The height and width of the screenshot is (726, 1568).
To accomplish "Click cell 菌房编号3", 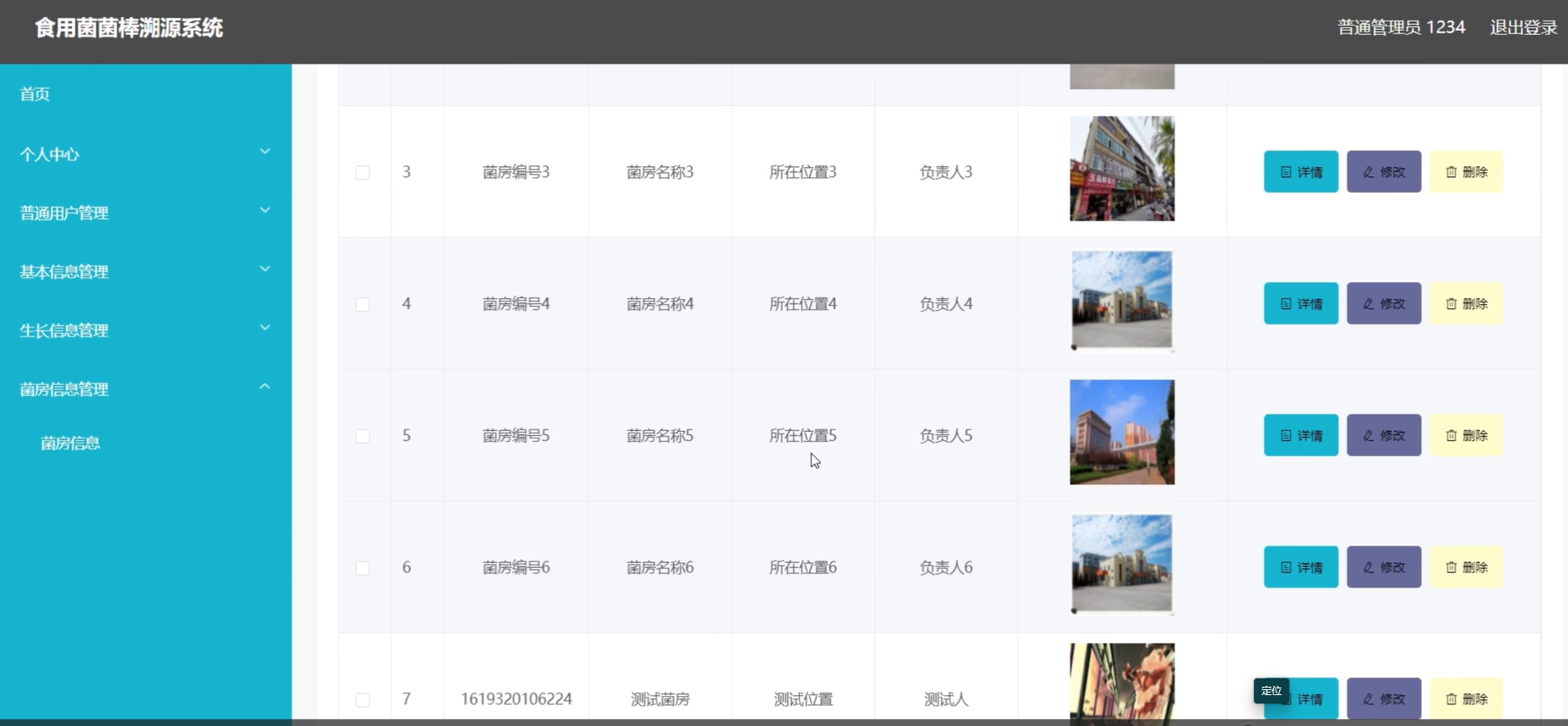I will pos(516,172).
